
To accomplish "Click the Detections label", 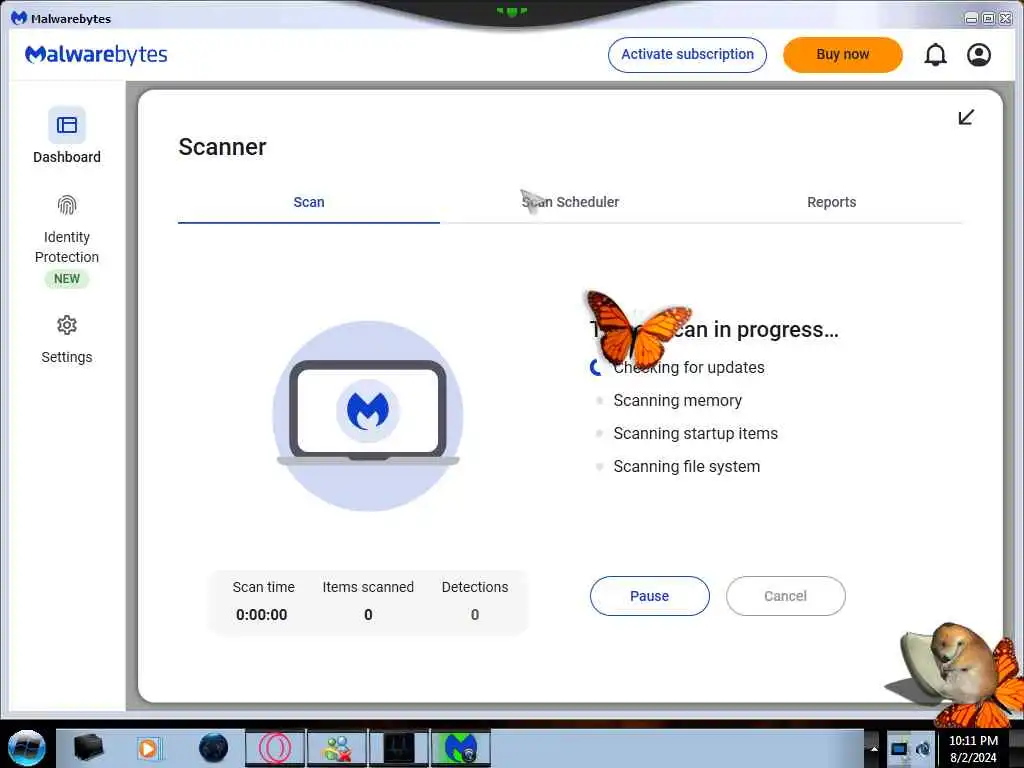I will click(475, 587).
